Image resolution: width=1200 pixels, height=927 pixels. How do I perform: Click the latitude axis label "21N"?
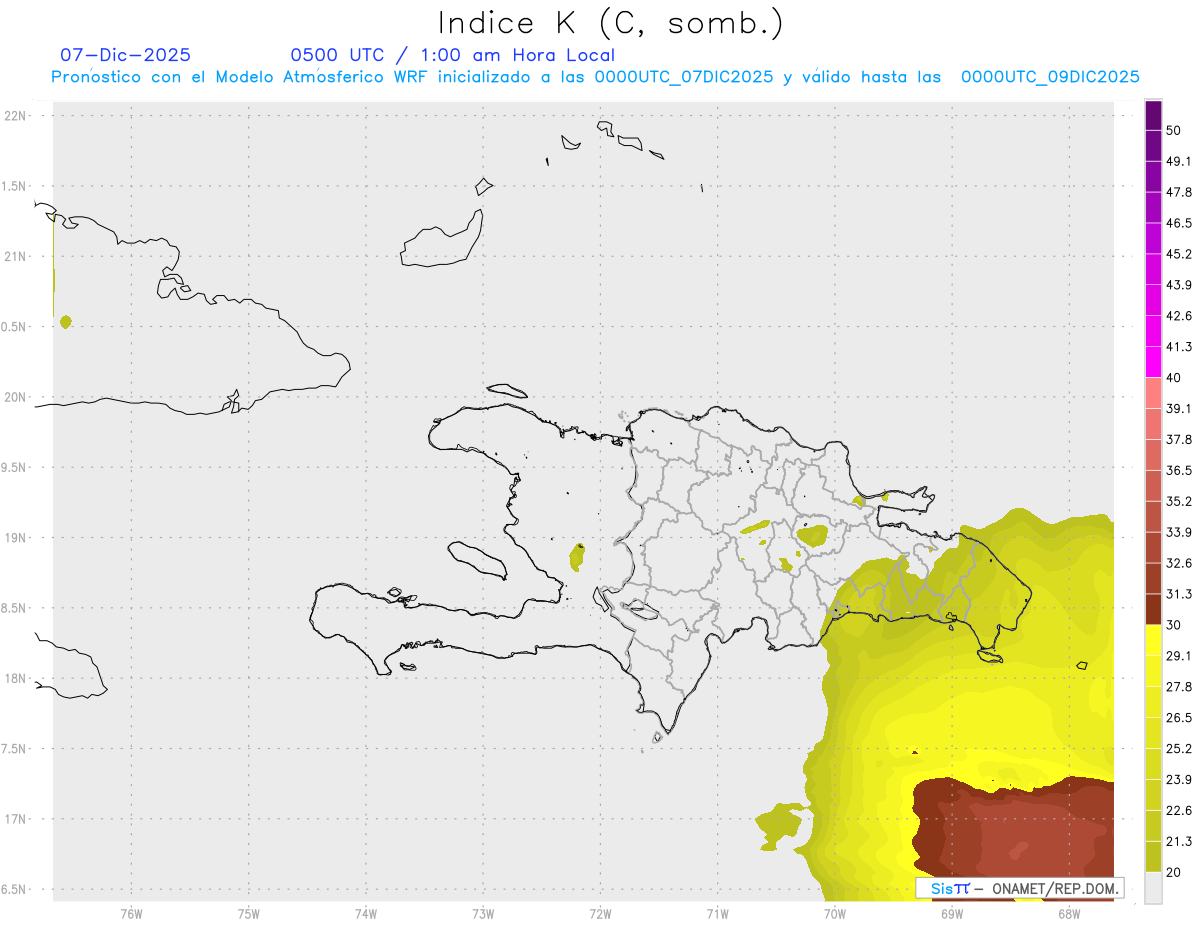[x=15, y=257]
